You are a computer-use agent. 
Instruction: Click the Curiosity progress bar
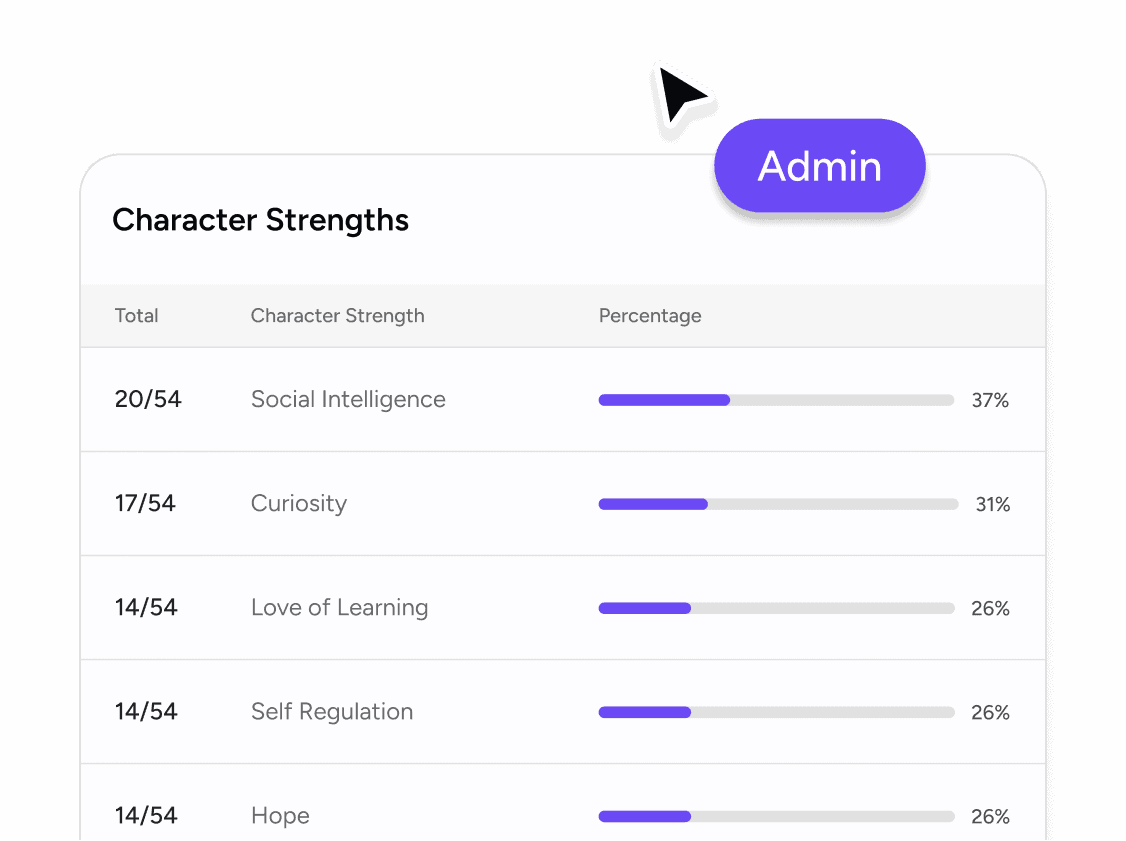coord(777,504)
